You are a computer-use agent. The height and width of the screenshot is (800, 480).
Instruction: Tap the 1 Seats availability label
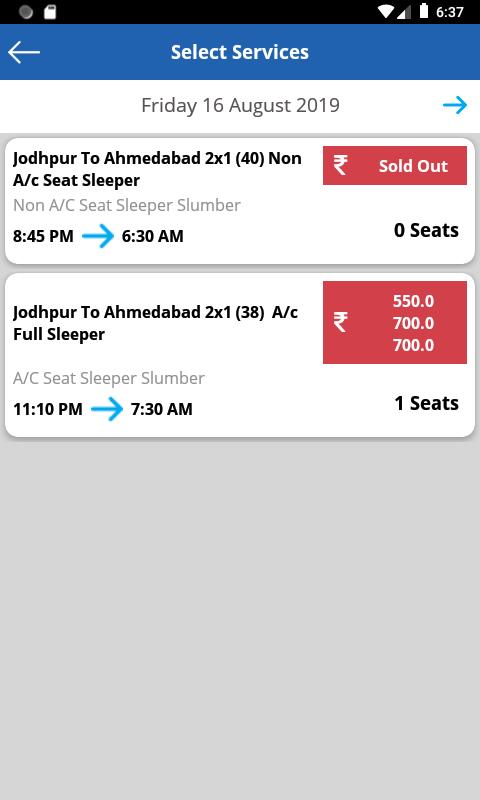426,403
